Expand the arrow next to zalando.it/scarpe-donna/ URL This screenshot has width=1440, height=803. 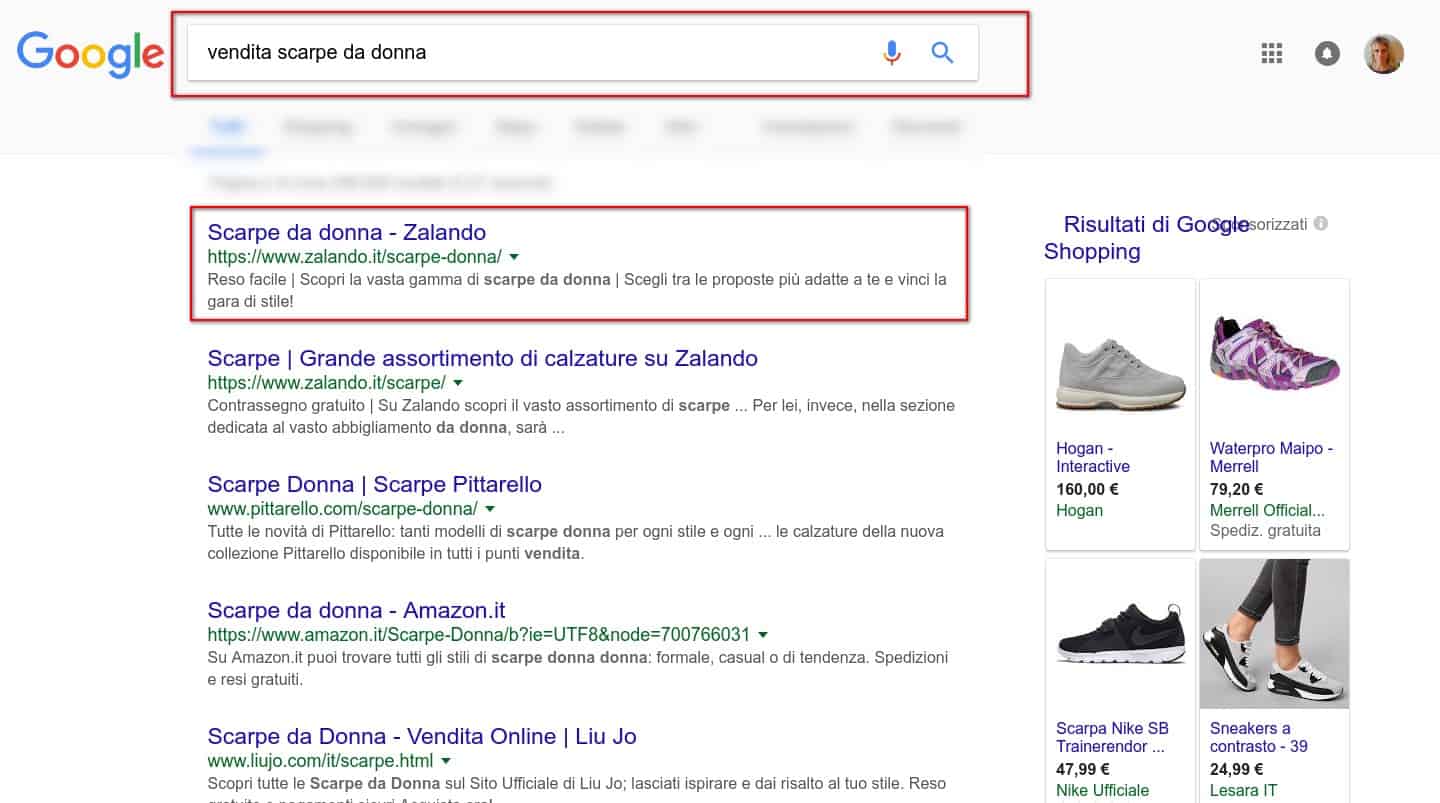click(514, 257)
